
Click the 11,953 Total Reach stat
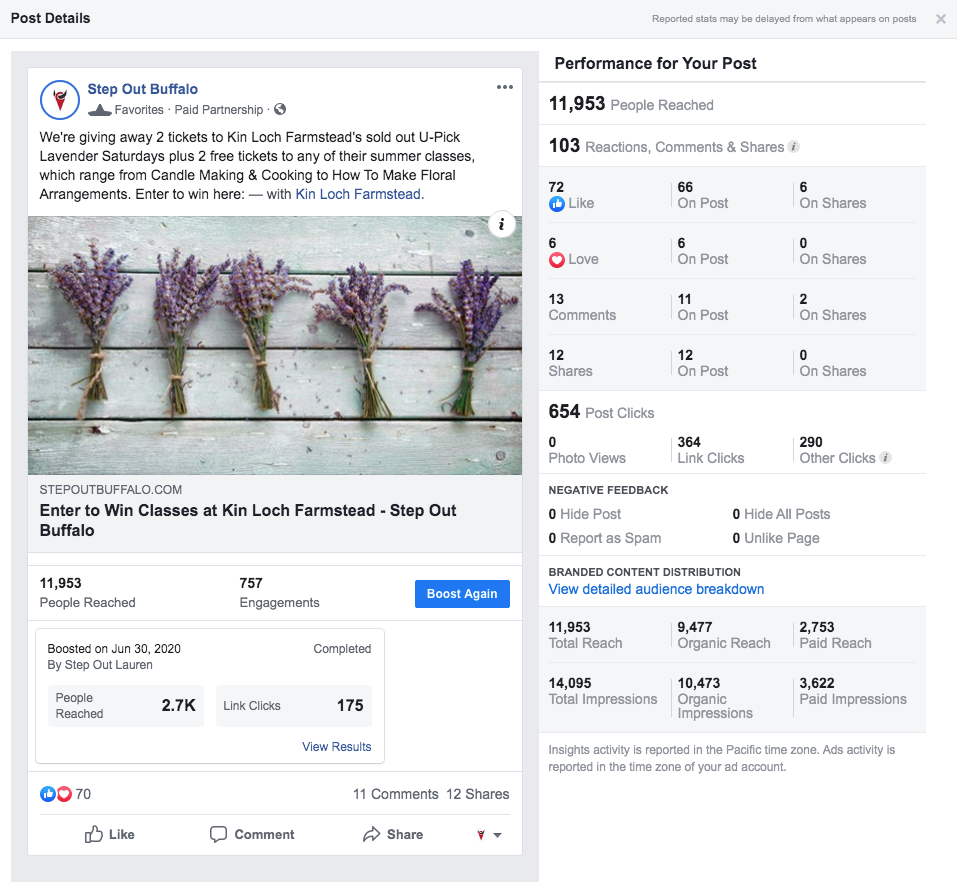(585, 635)
